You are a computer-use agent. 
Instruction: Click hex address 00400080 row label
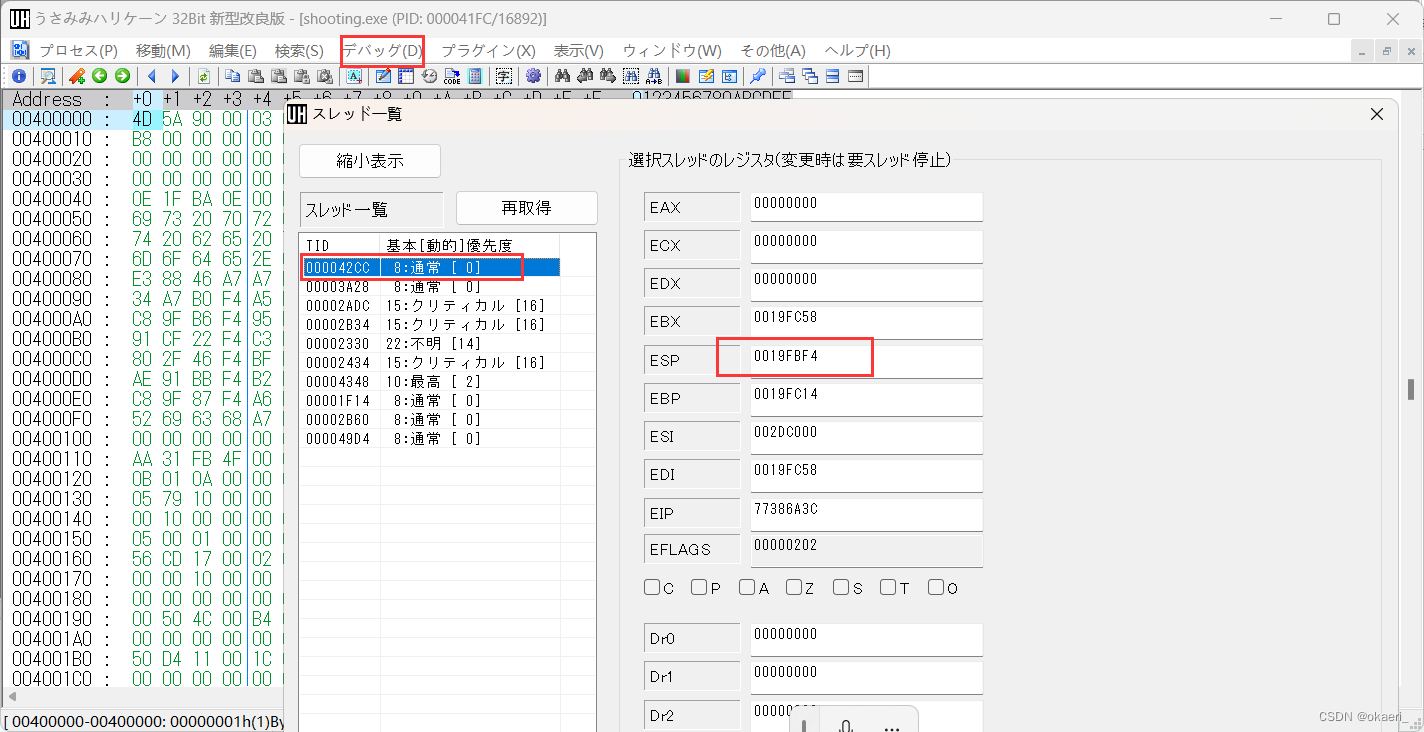point(52,279)
